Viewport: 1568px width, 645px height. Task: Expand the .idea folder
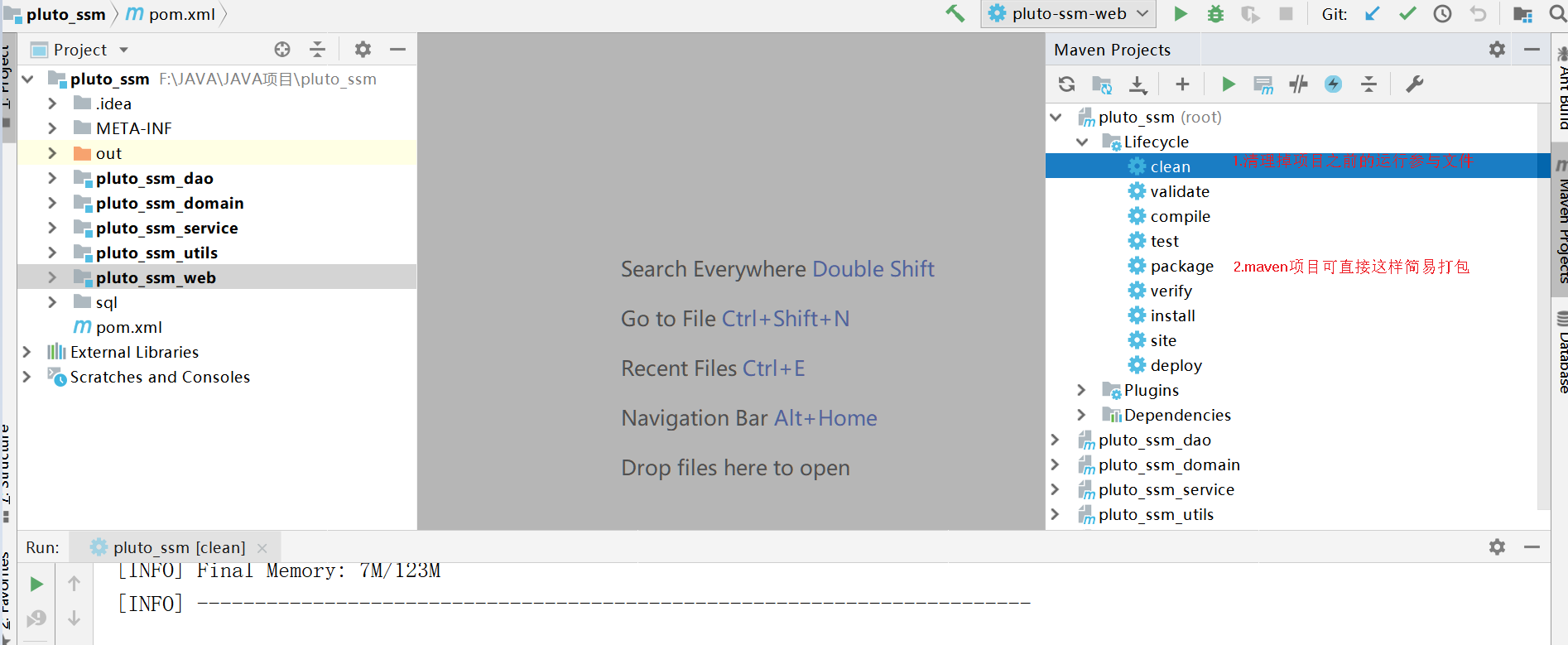tap(52, 103)
